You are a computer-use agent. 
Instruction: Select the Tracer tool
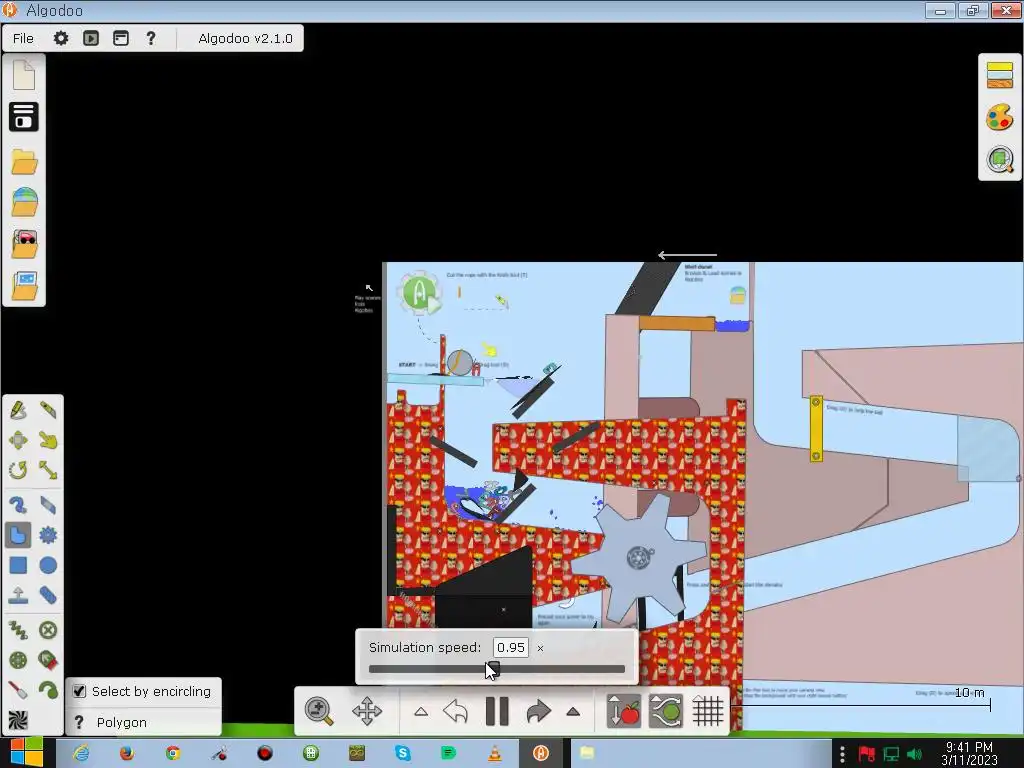48,690
